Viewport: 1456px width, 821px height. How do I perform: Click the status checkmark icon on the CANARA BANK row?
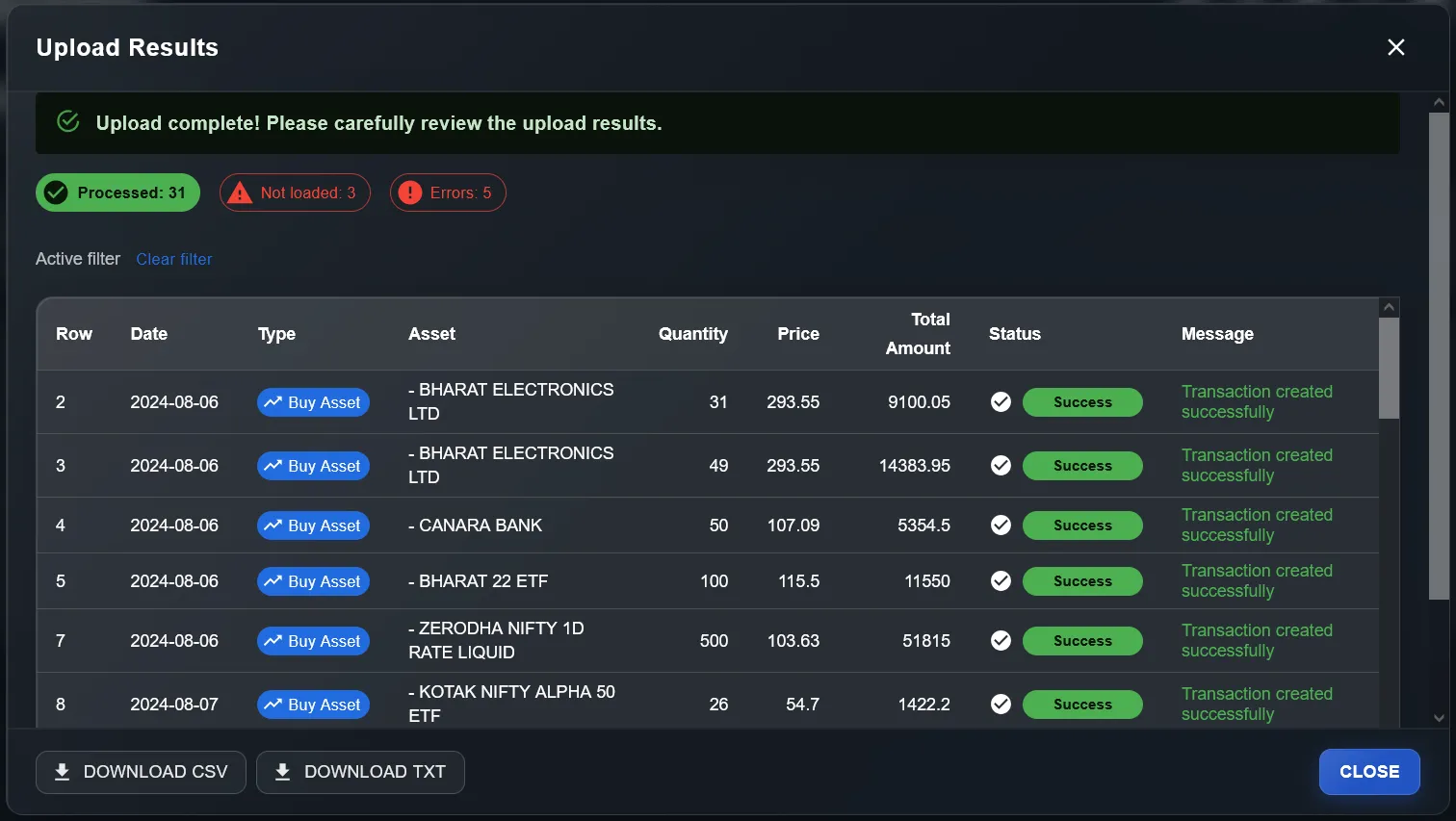coord(1001,525)
